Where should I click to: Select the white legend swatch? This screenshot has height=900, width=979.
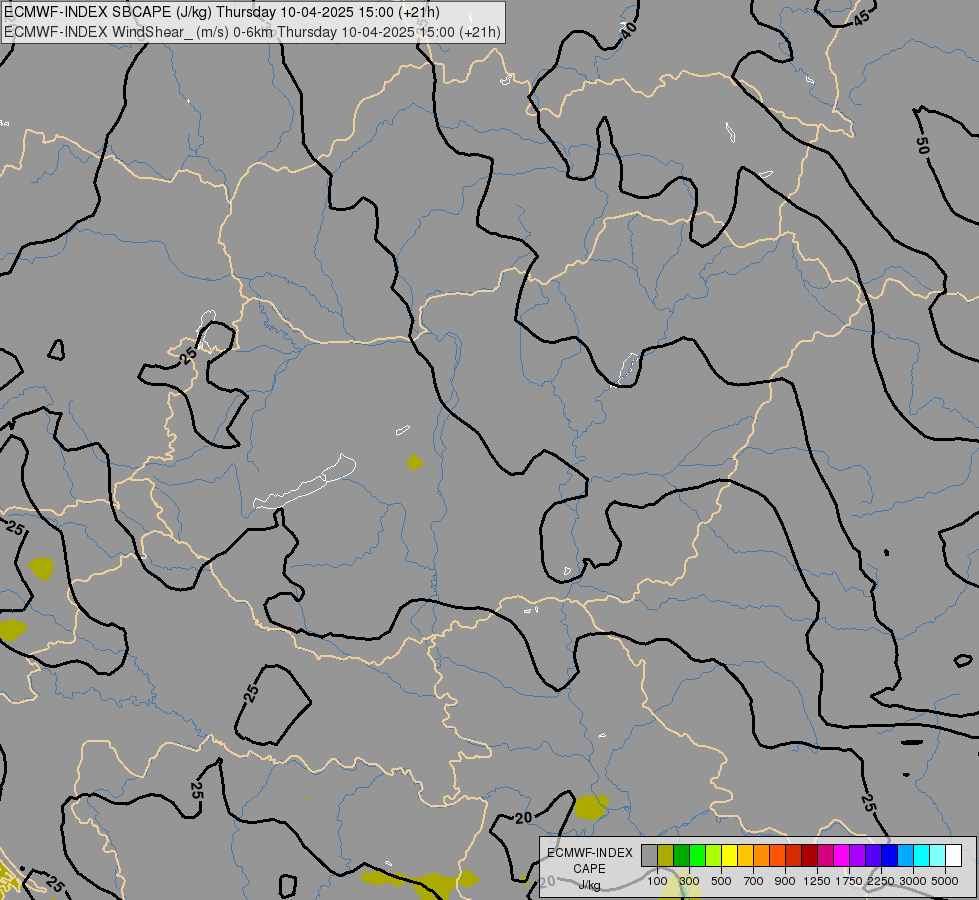953,856
